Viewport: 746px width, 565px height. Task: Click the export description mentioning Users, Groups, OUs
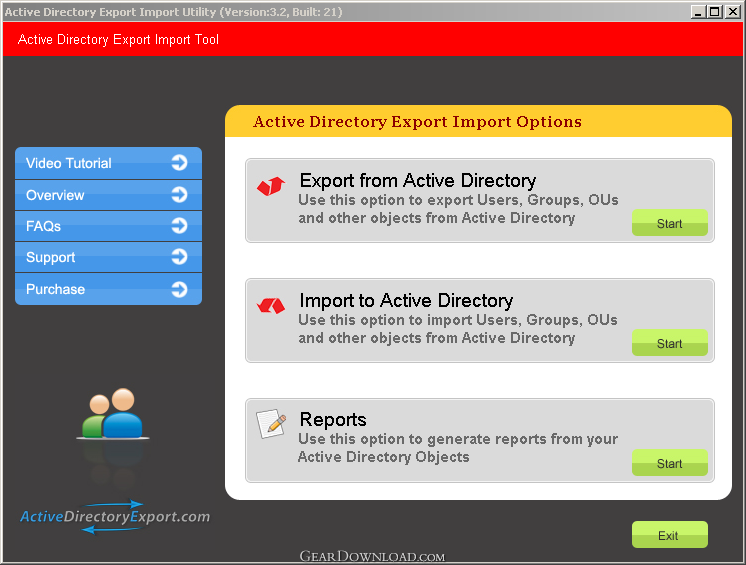click(458, 209)
